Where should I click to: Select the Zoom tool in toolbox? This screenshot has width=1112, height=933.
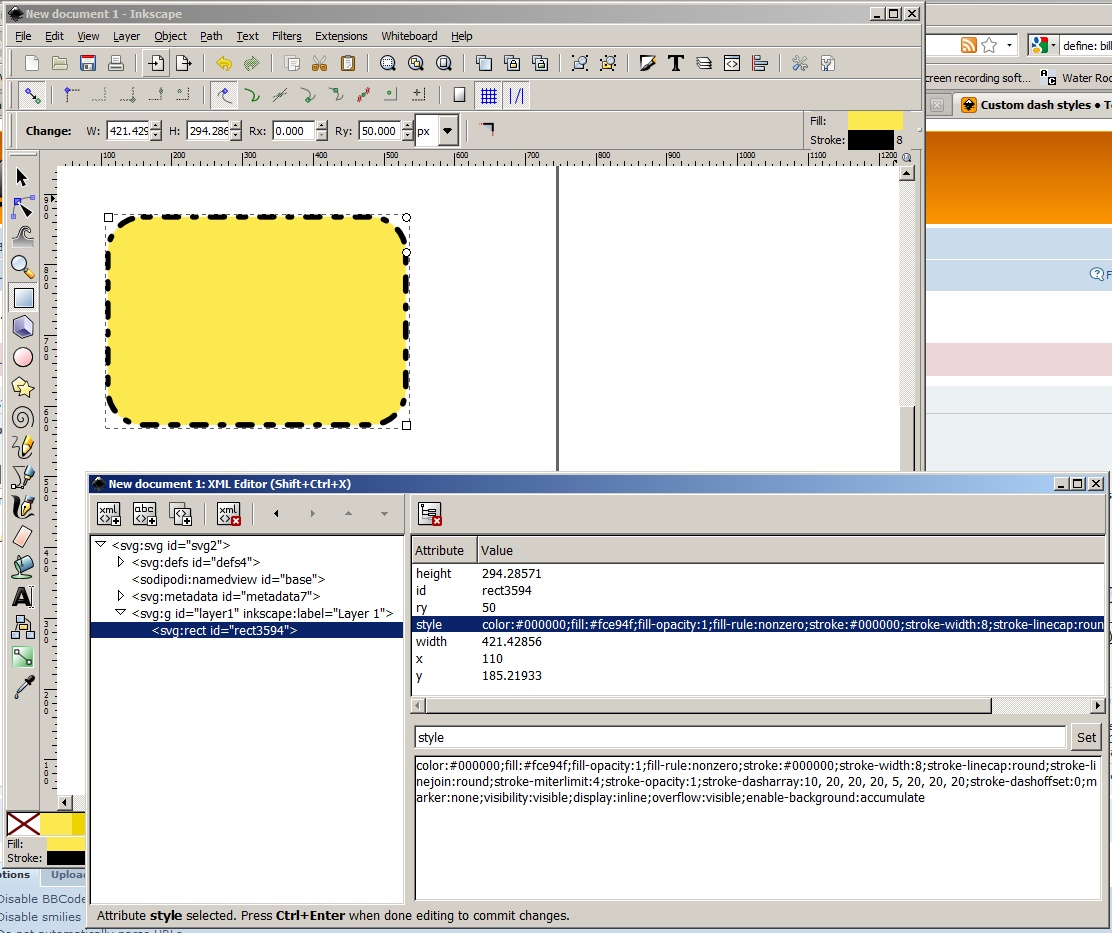[x=22, y=266]
